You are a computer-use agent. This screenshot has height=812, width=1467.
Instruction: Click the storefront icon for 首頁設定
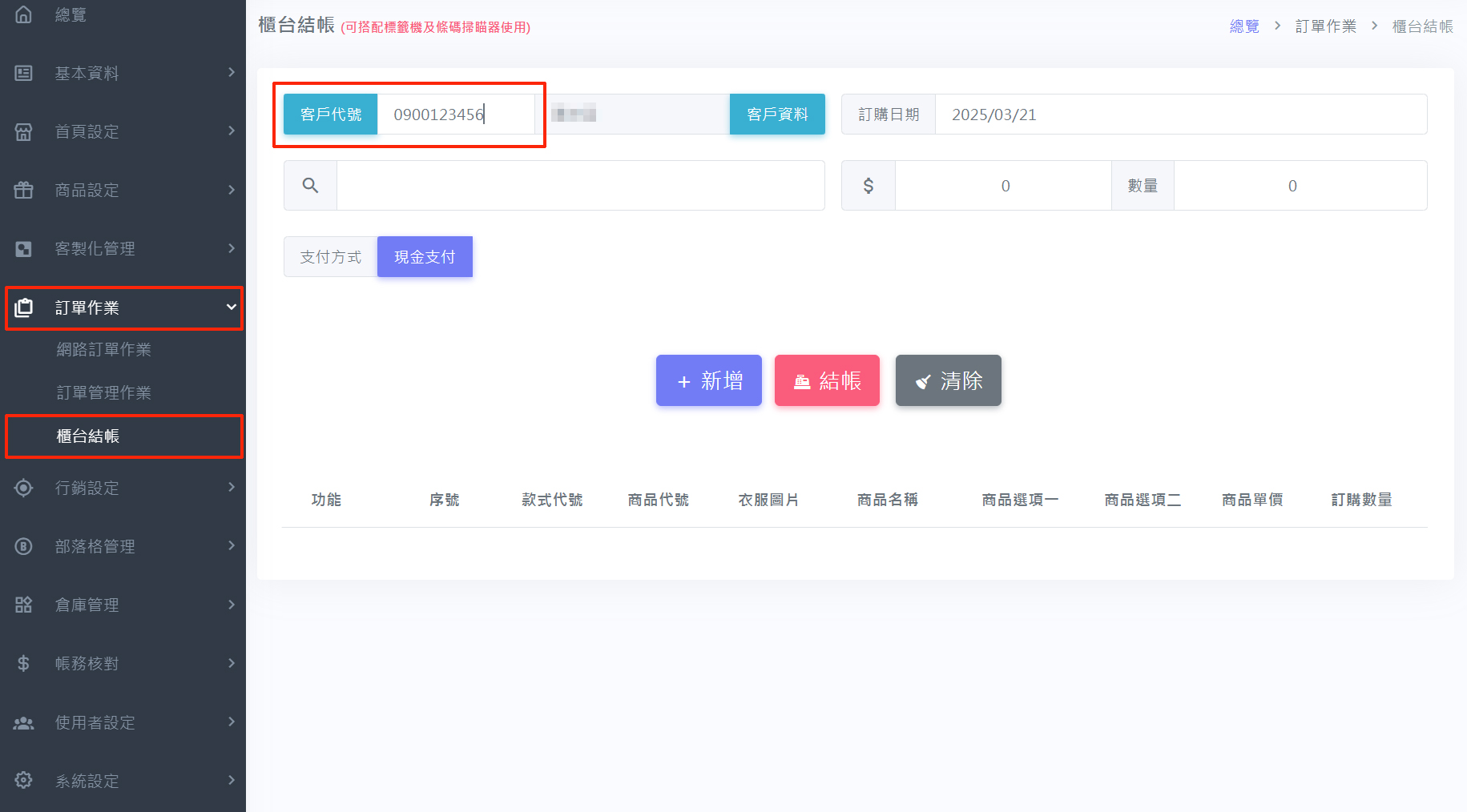coord(24,131)
